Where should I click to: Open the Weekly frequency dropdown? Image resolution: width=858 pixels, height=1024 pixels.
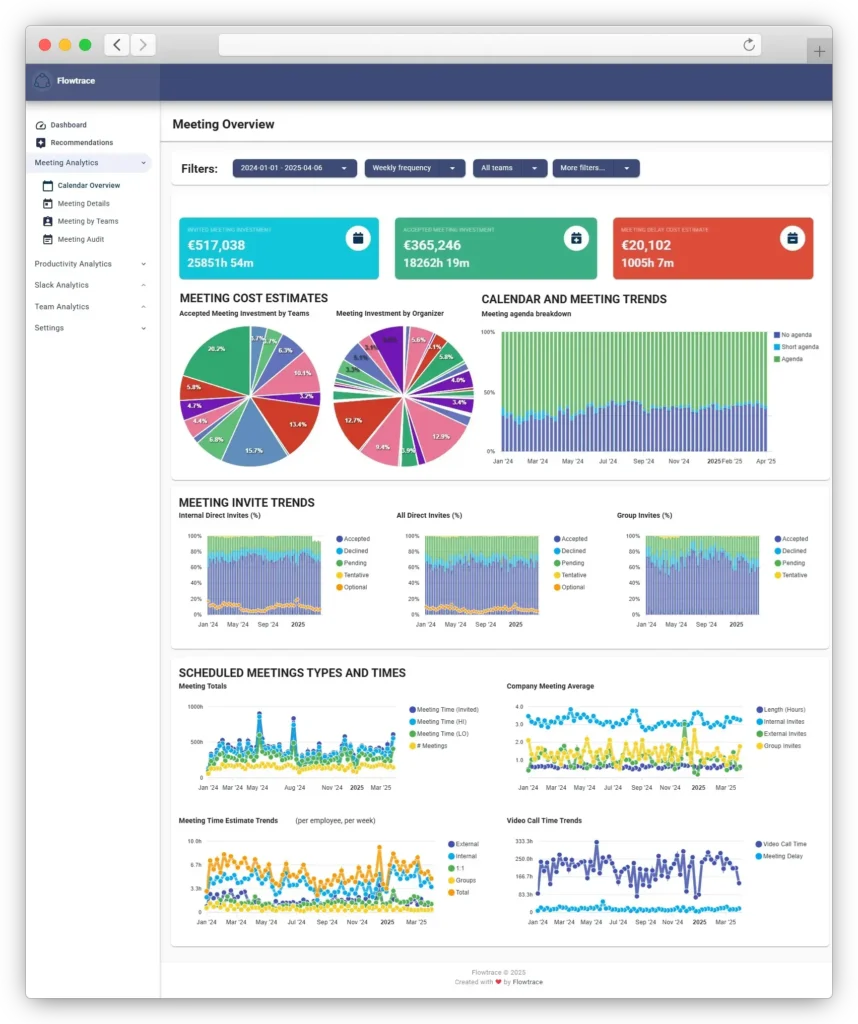tap(414, 168)
